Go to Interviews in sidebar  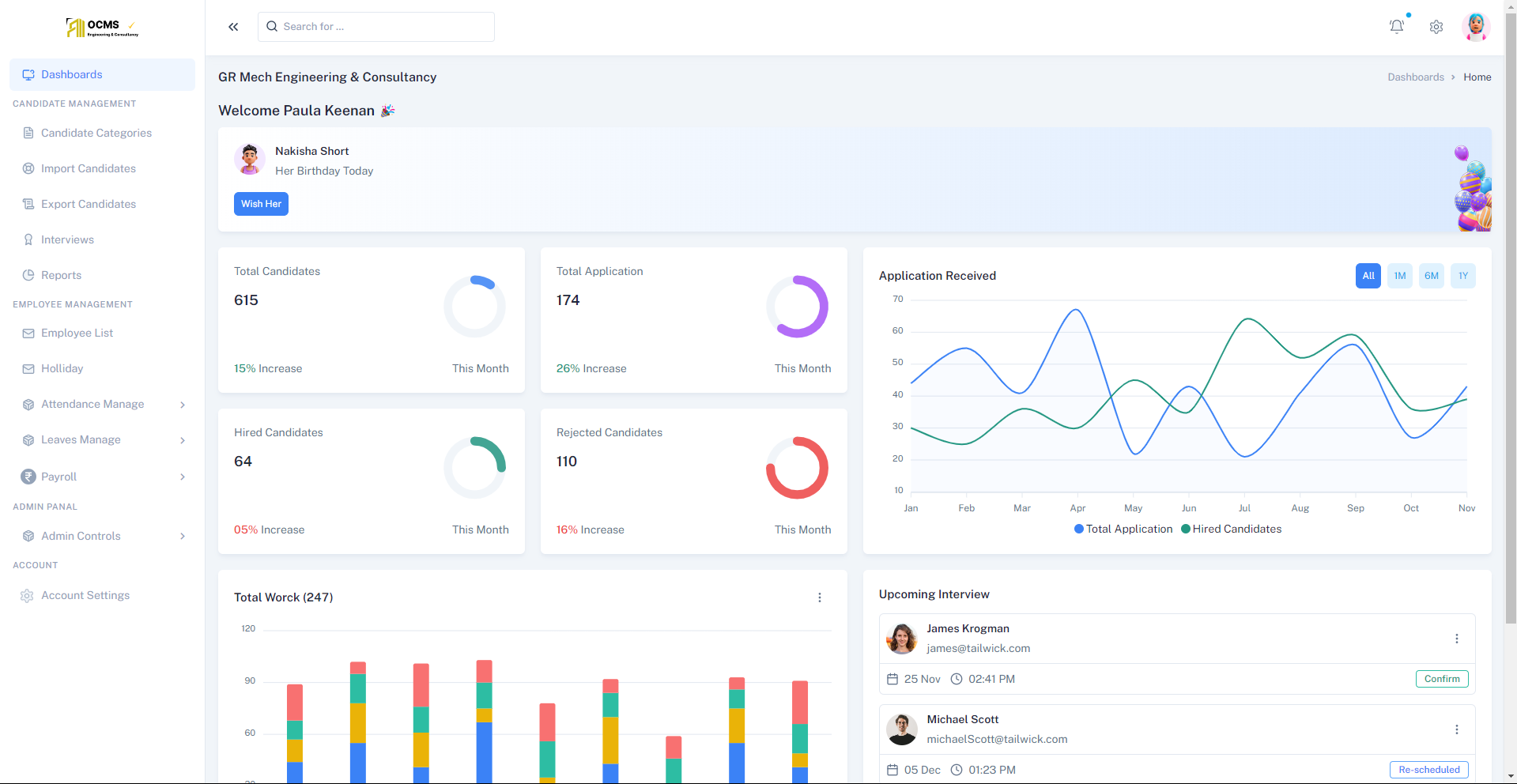coord(67,239)
